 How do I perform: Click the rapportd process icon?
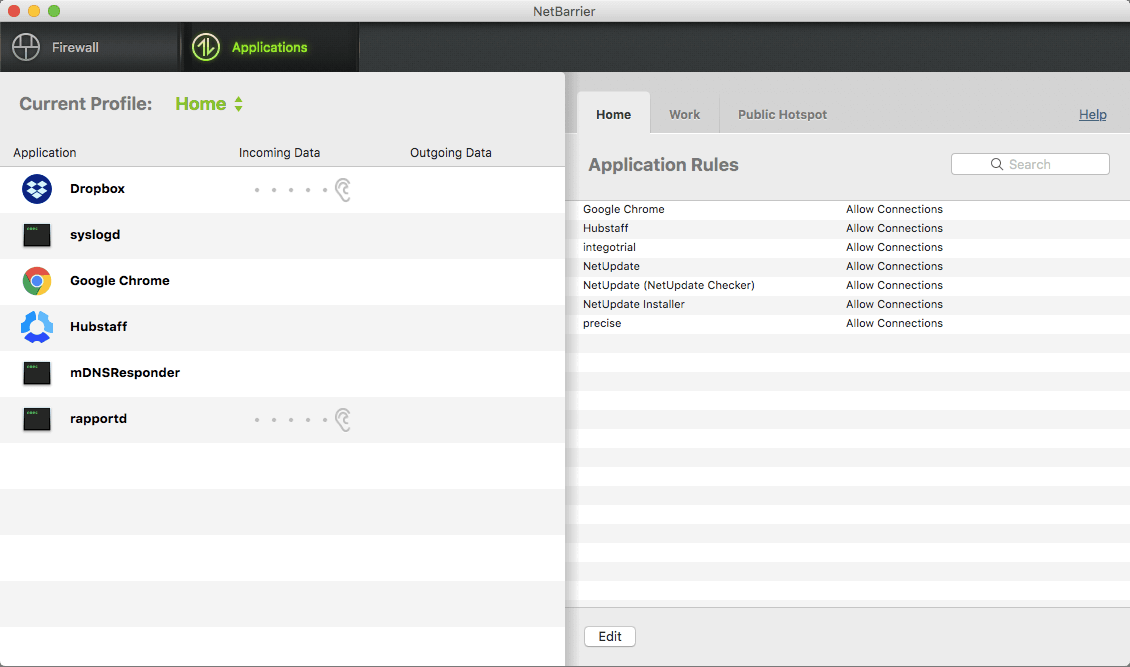tap(37, 419)
